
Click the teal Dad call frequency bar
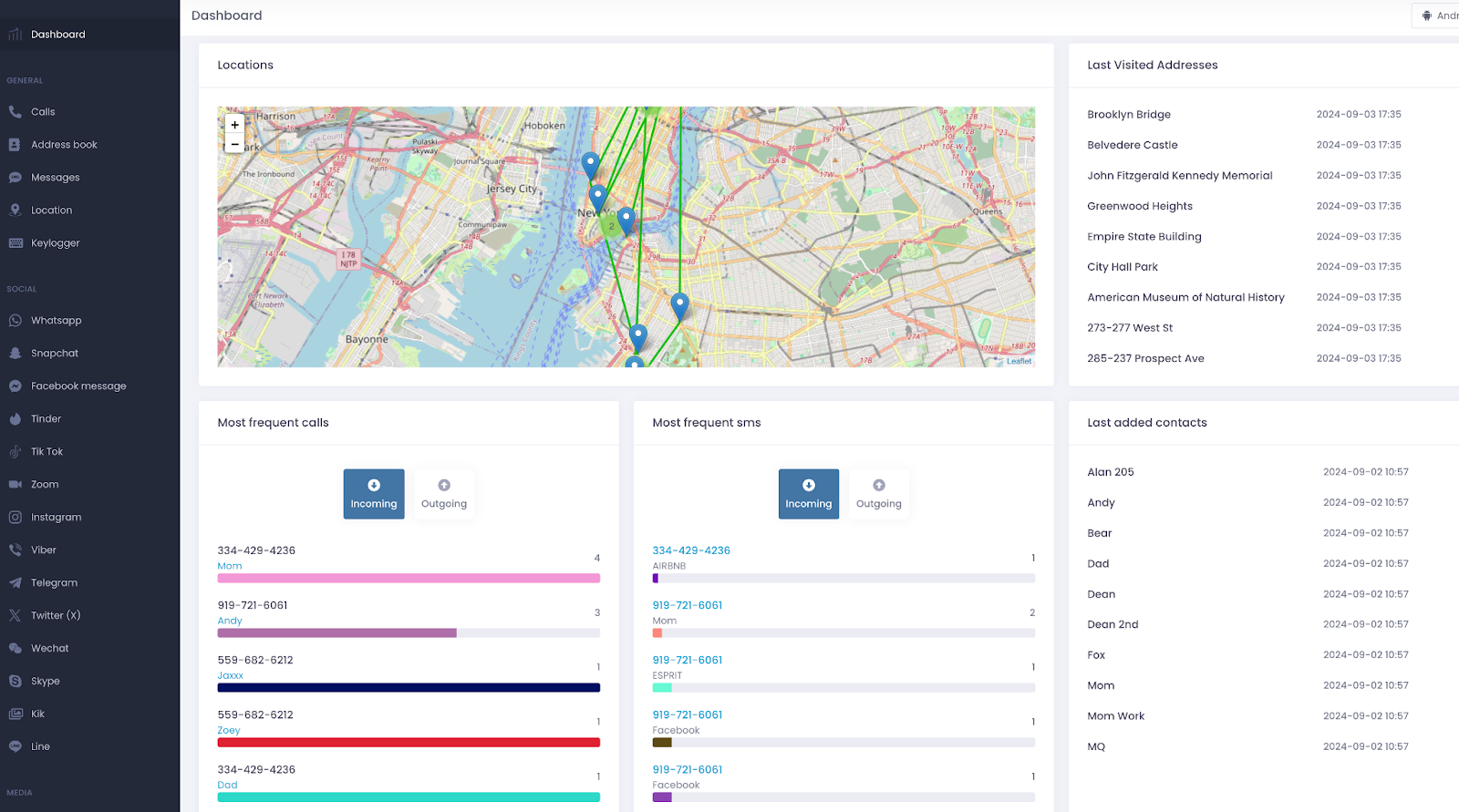click(x=409, y=797)
